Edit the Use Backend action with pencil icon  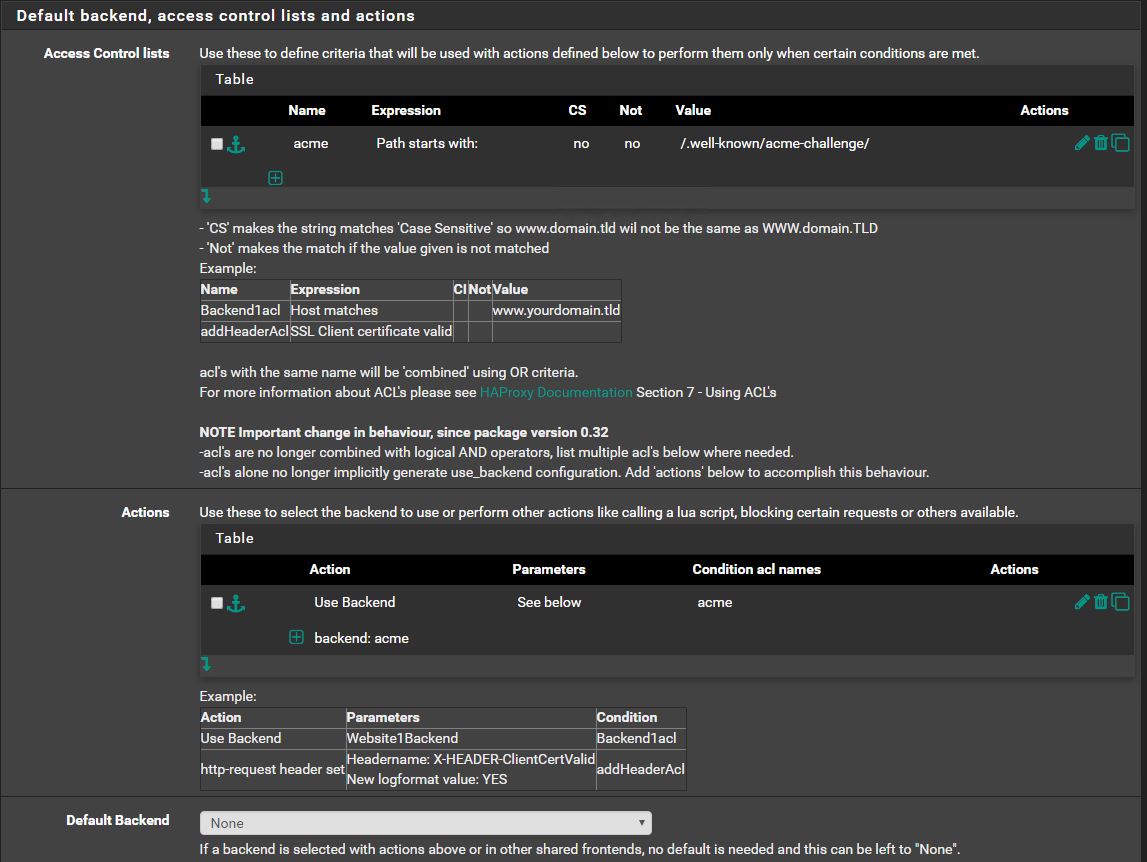click(1081, 602)
